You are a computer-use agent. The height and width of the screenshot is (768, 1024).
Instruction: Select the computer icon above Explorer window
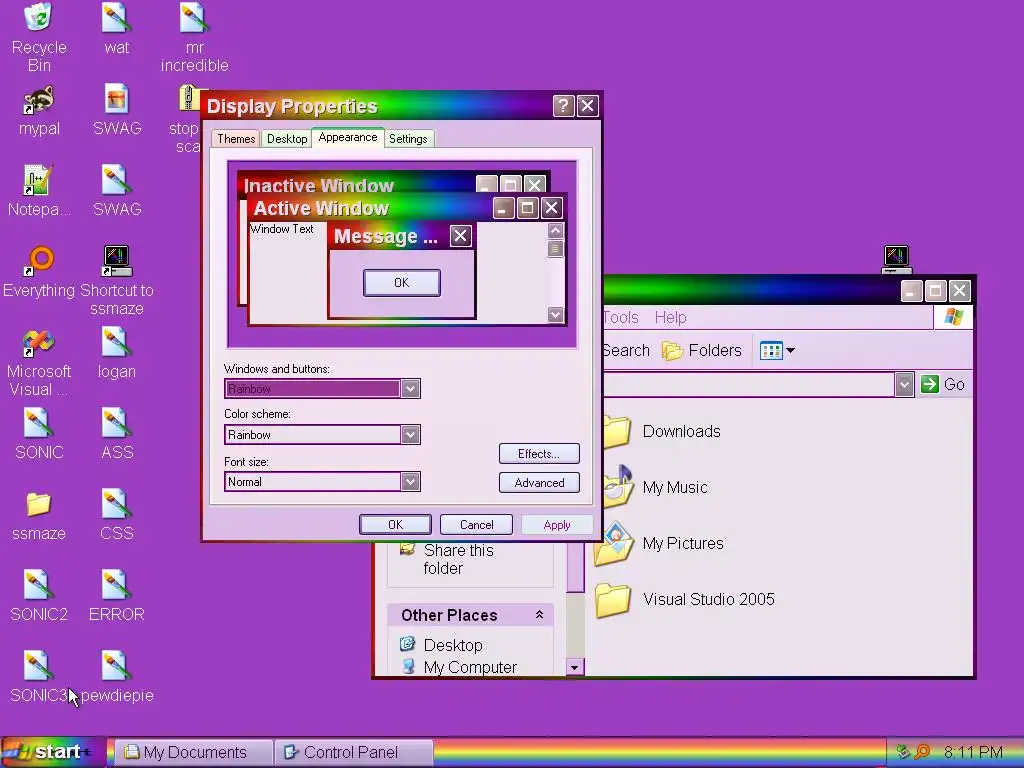896,259
